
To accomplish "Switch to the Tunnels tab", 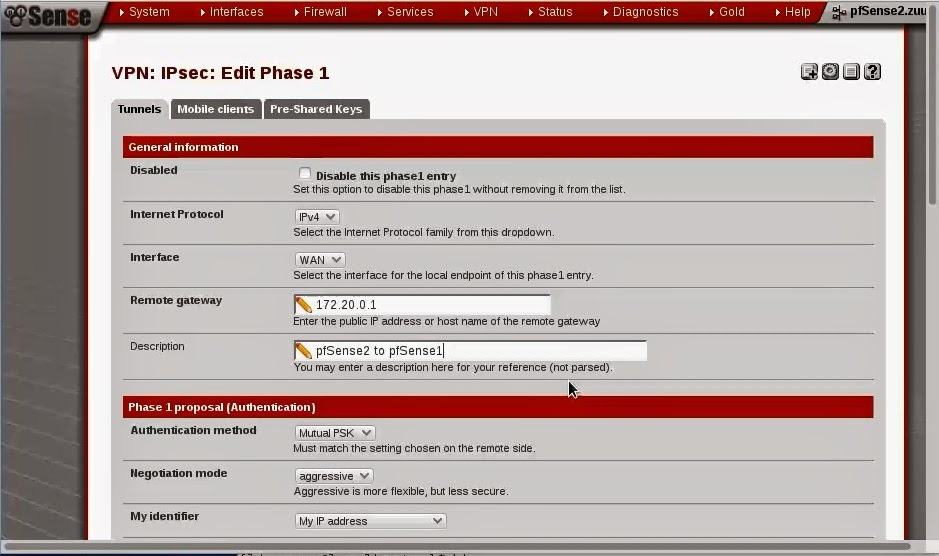I will pos(140,109).
